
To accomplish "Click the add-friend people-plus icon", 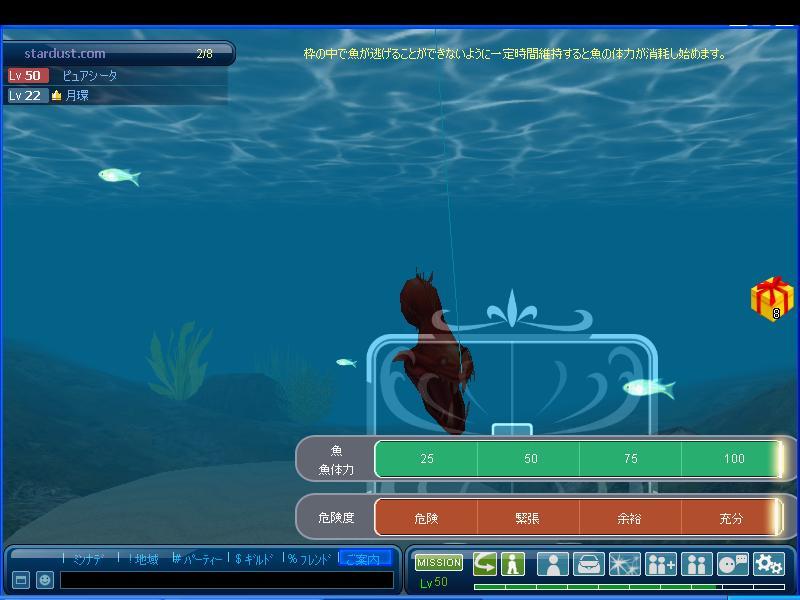I will point(660,564).
